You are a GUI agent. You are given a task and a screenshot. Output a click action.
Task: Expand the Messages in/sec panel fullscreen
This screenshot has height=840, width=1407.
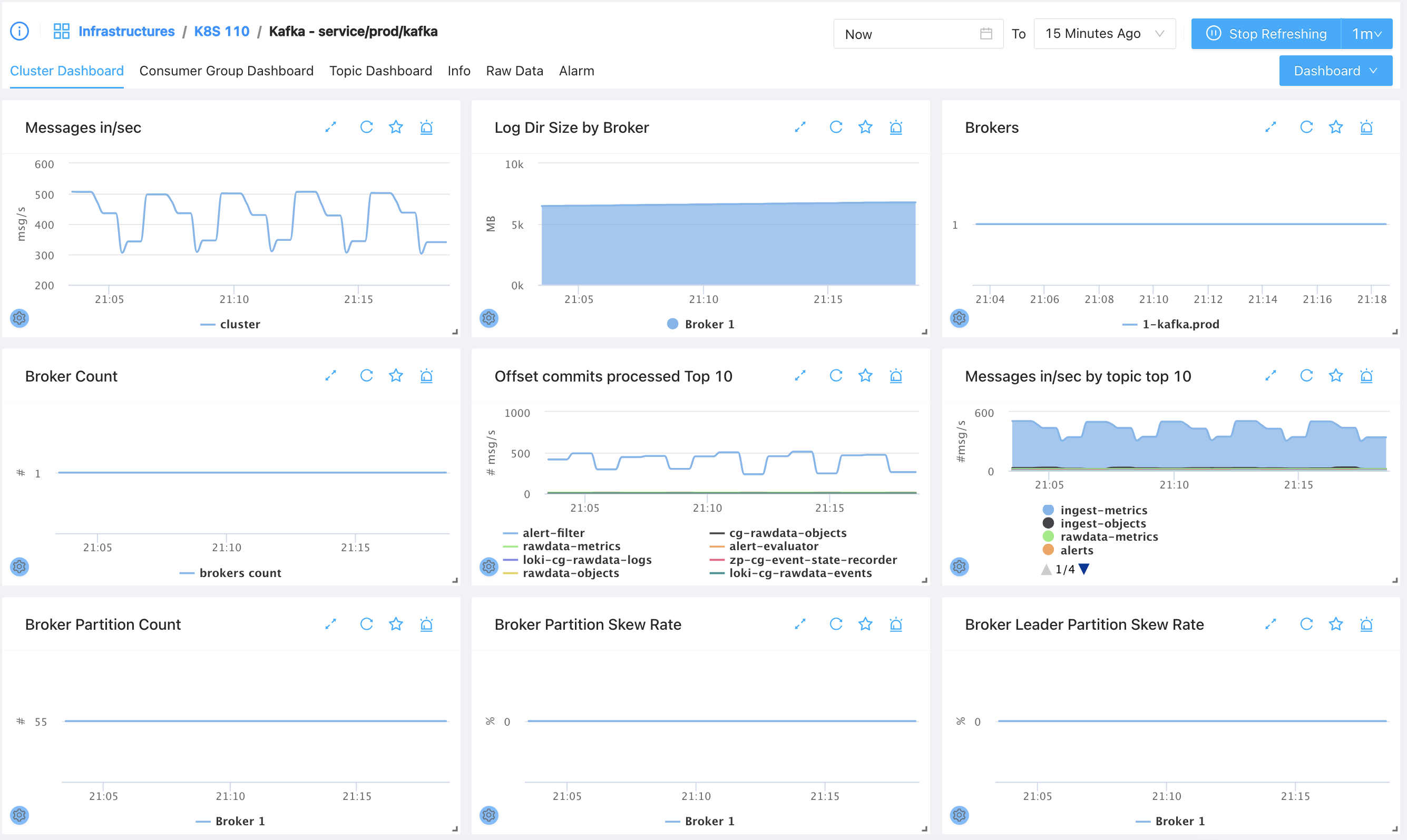pos(330,128)
